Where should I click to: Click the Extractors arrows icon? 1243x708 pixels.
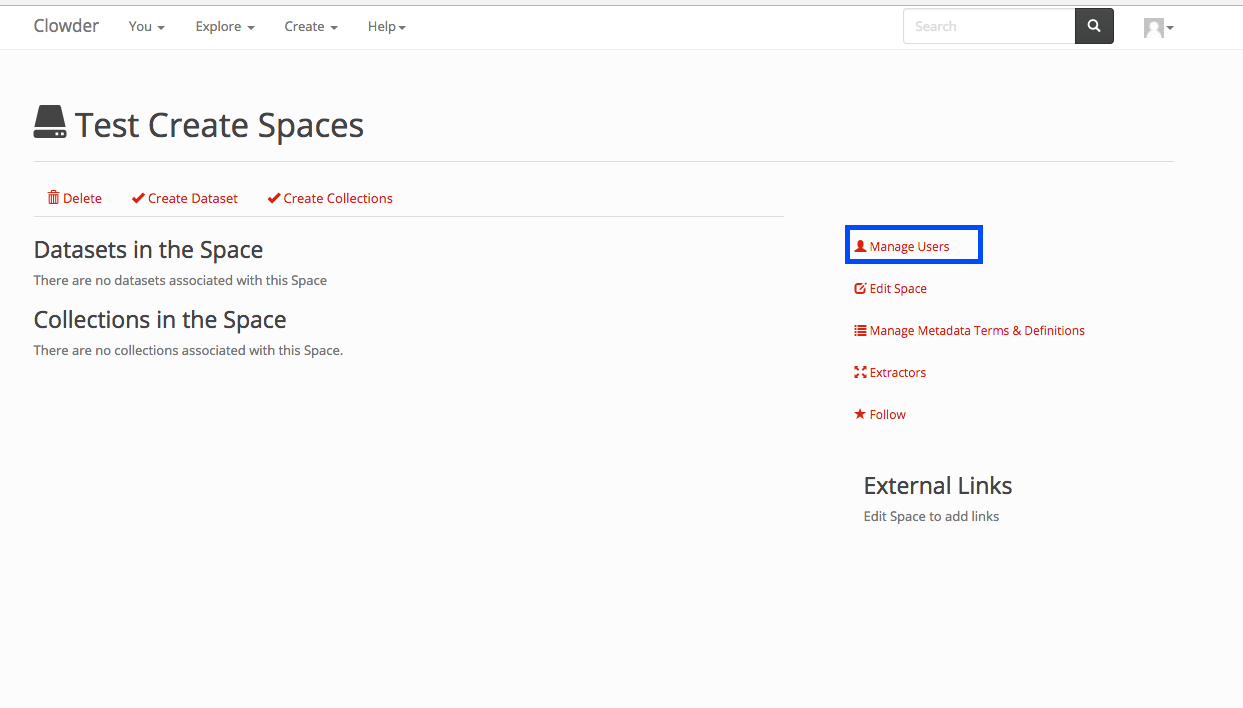860,372
